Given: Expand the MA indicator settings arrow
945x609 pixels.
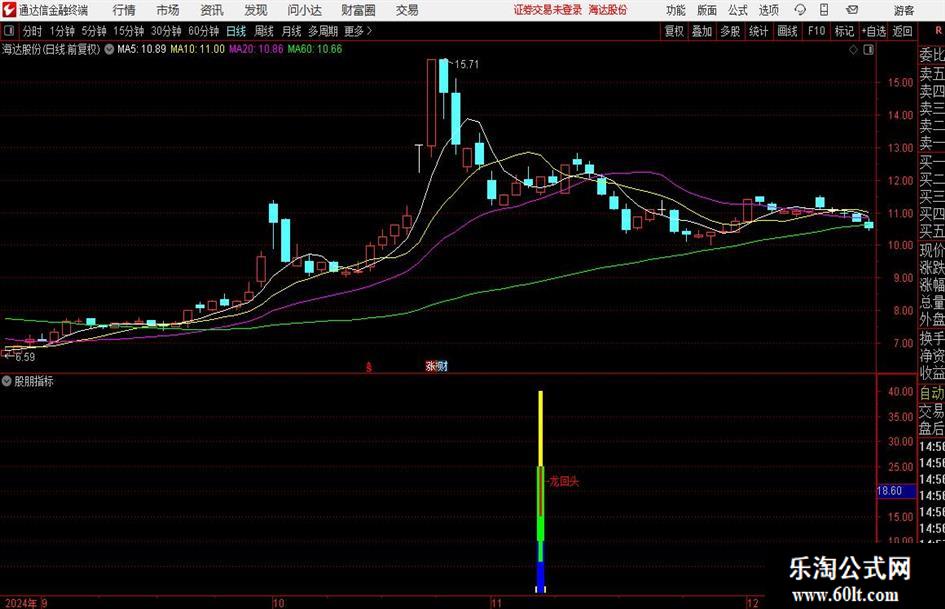Looking at the screenshot, I should pos(109,49).
